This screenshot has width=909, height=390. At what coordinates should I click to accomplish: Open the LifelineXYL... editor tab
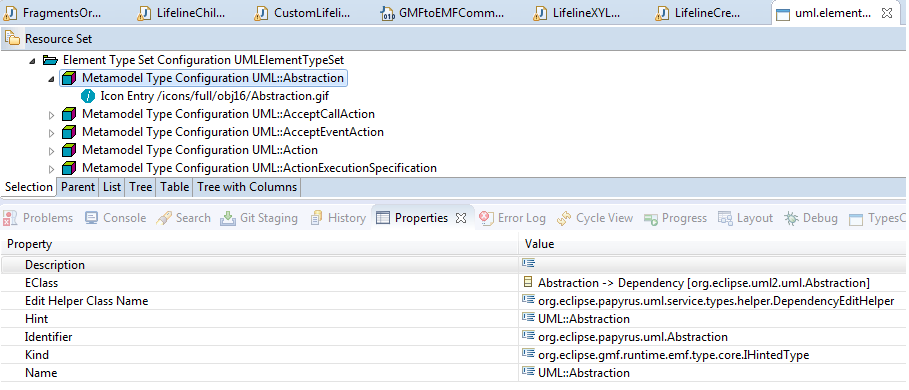coord(578,13)
